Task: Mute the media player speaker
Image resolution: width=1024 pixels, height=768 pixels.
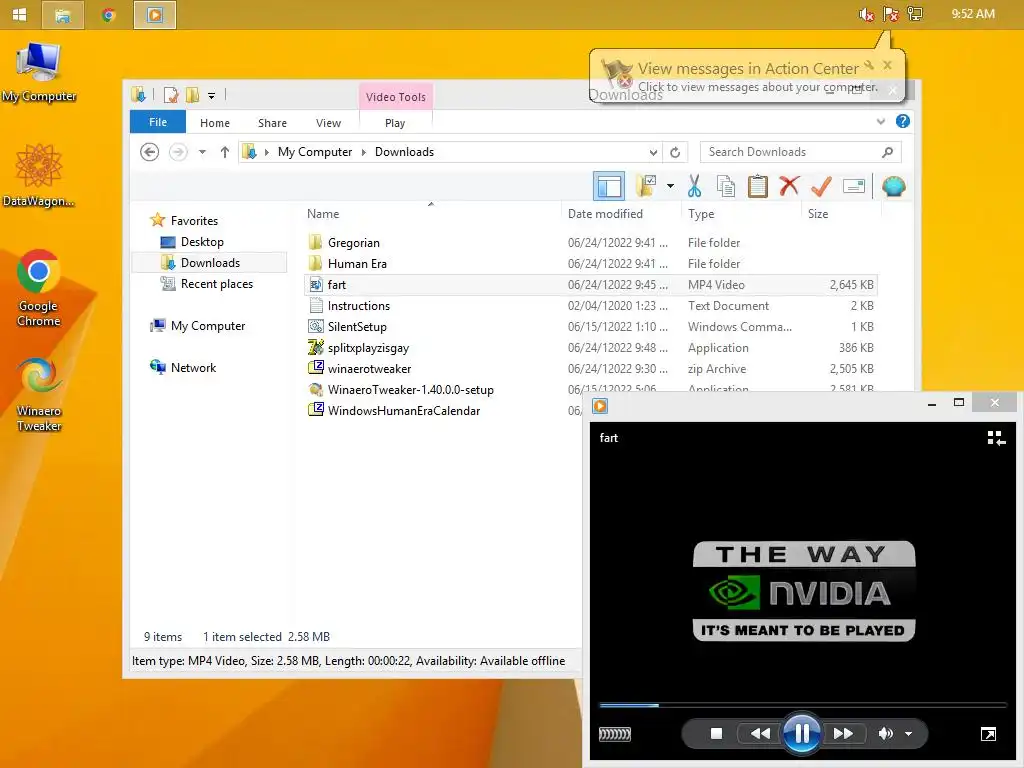Action: click(x=886, y=733)
